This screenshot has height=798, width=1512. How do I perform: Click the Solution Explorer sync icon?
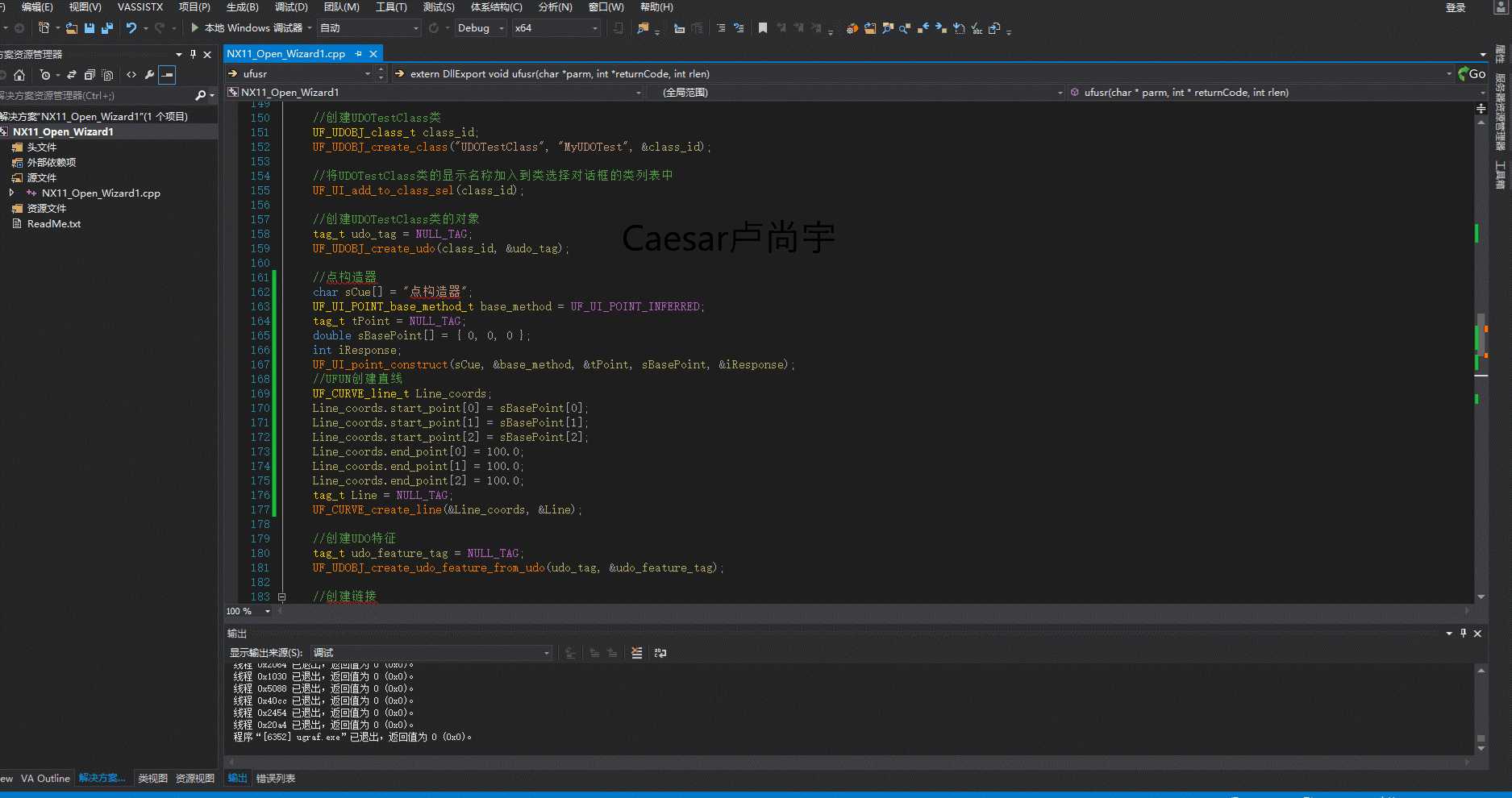pyautogui.click(x=72, y=75)
